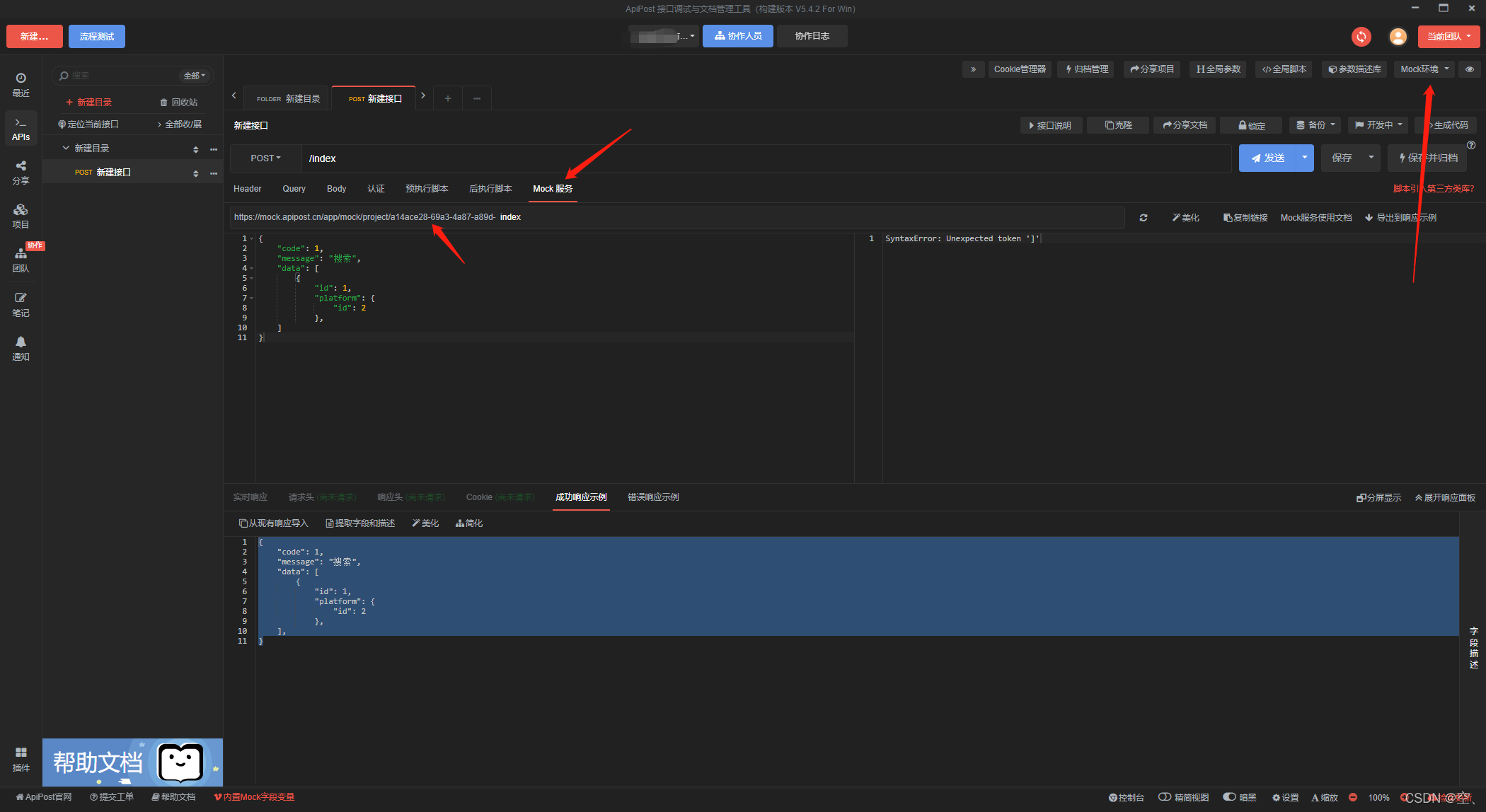Open the 分享 share sidebar section
Screen dimensions: 1486x812
(x=21, y=173)
